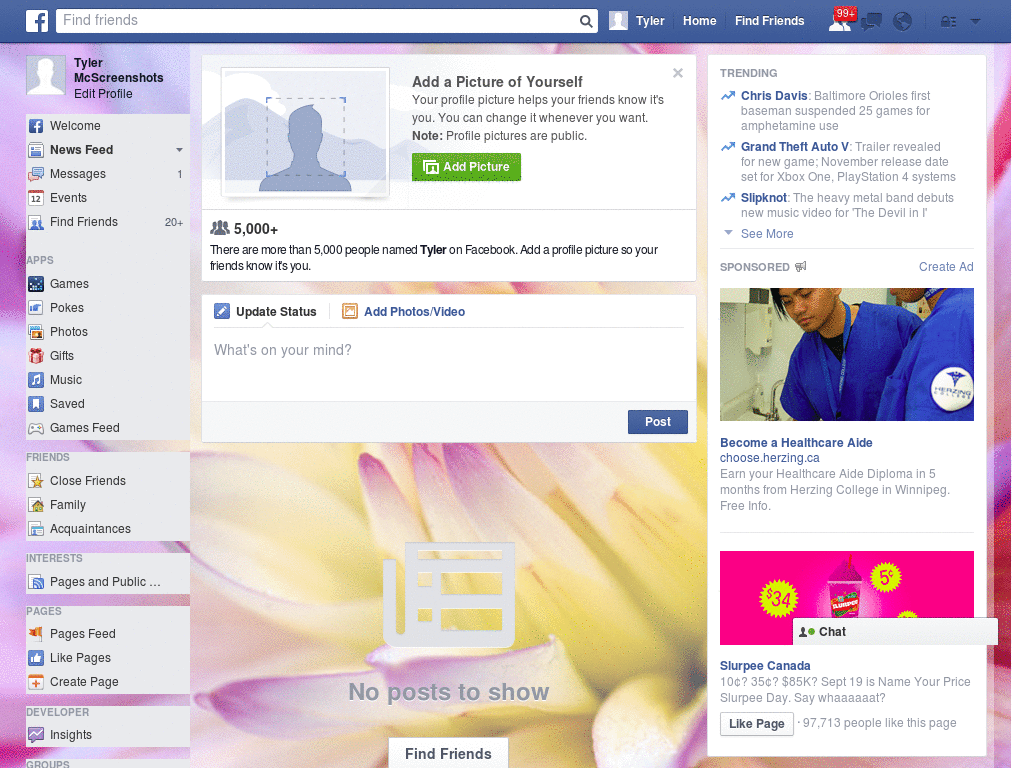This screenshot has width=1024, height=768.
Task: Click the sidebar profile avatar thumbnail
Action: click(x=46, y=75)
